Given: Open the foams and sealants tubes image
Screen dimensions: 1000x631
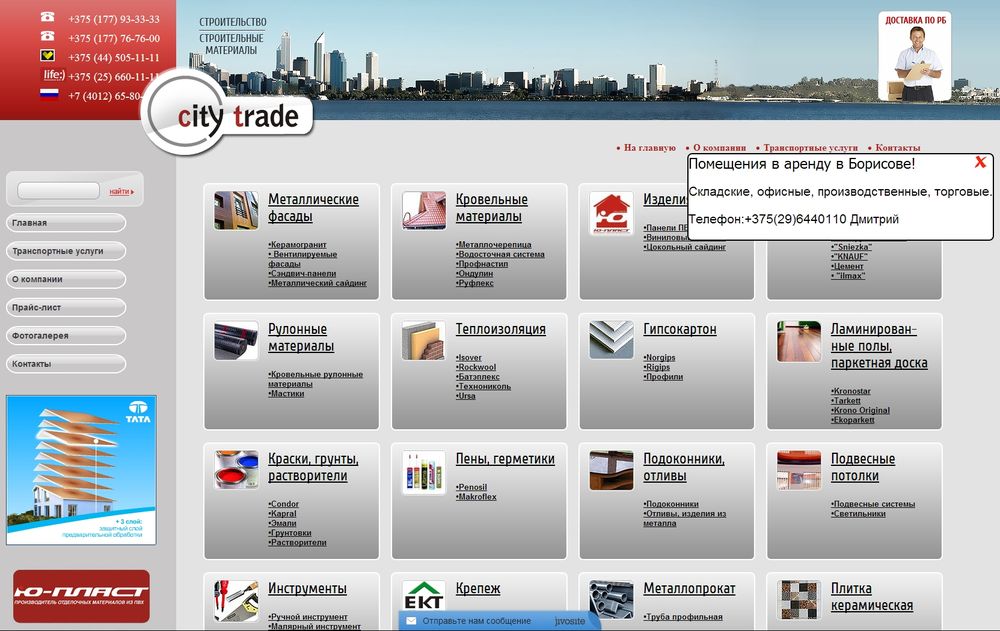Looking at the screenshot, I should point(424,472).
